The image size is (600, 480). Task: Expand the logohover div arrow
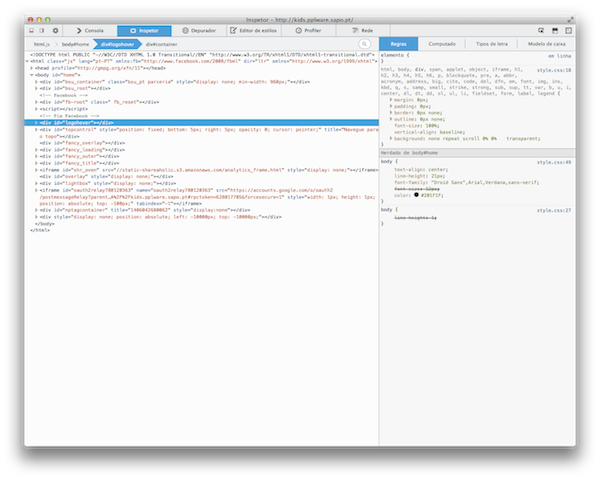(37, 123)
